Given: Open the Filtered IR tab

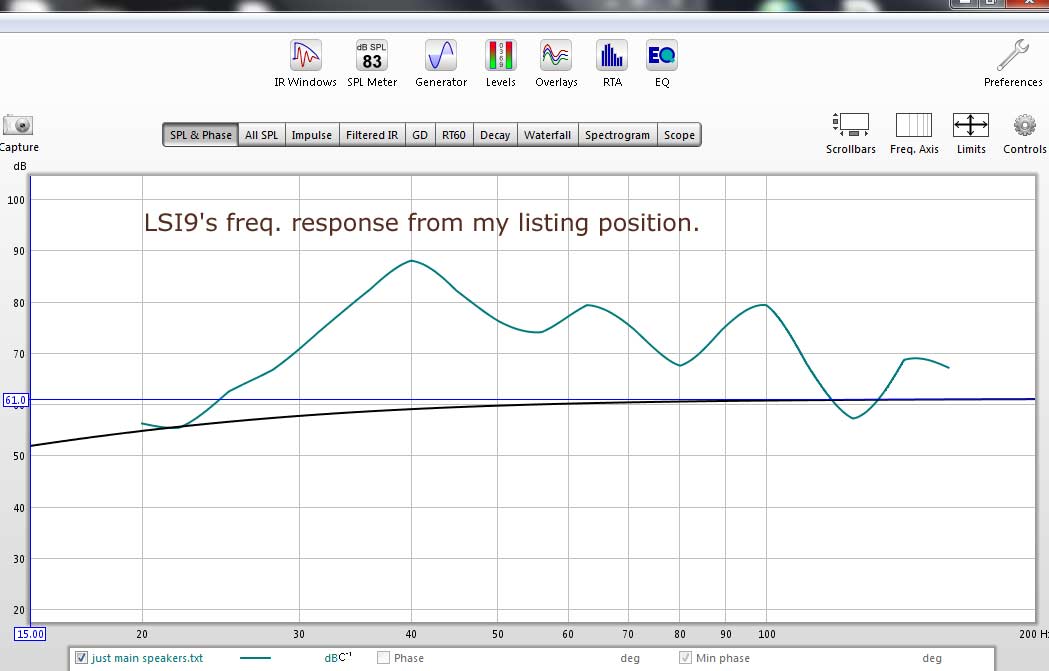Looking at the screenshot, I should [x=372, y=134].
